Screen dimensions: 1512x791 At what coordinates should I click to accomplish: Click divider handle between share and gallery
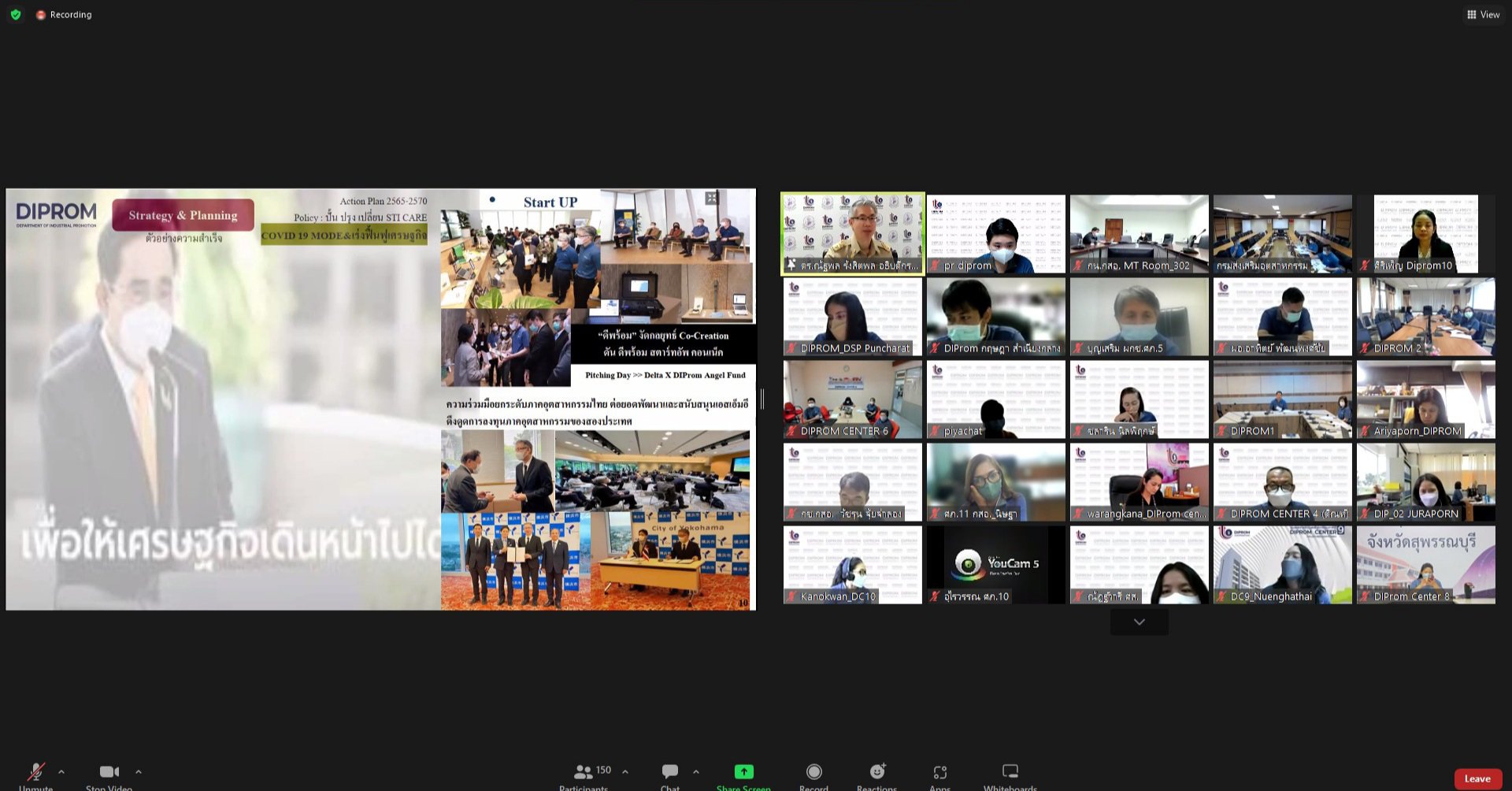click(x=762, y=399)
